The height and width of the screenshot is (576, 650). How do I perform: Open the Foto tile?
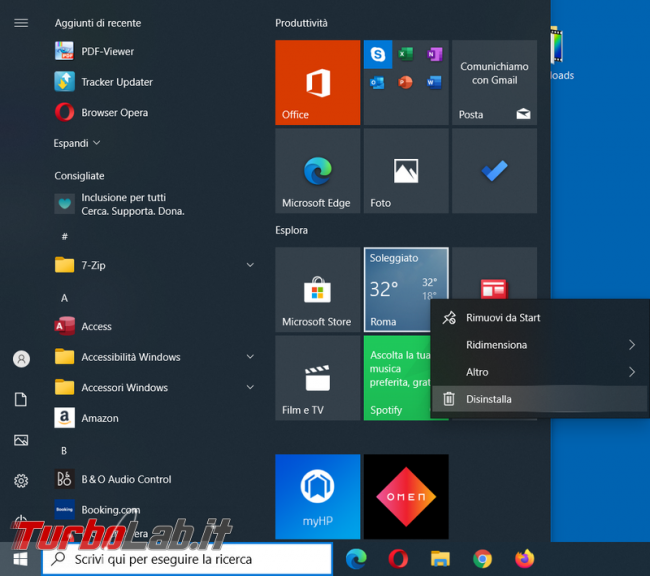click(x=406, y=171)
